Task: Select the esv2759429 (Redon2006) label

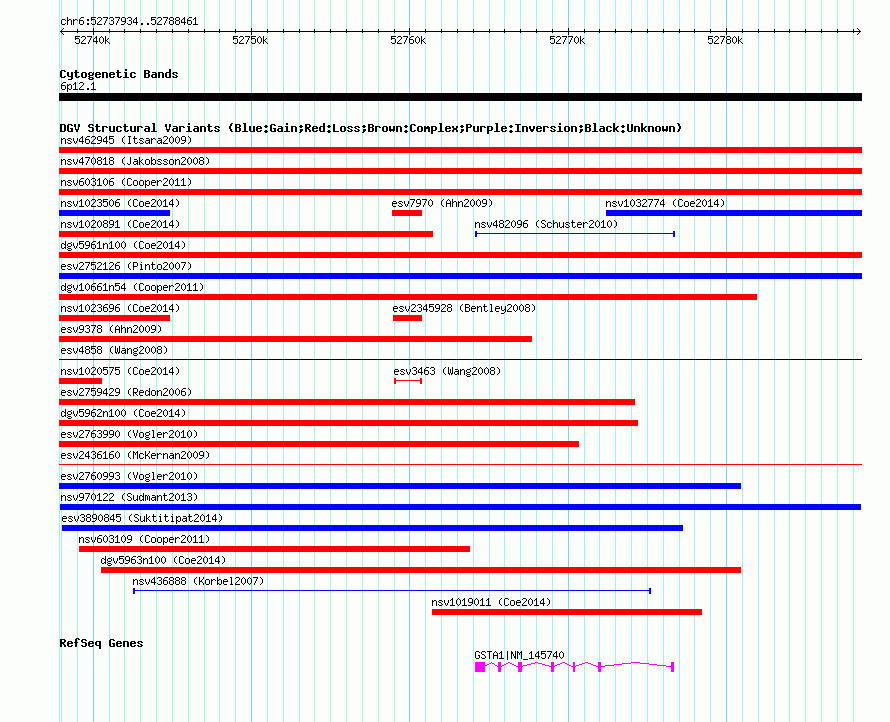Action: (x=126, y=392)
